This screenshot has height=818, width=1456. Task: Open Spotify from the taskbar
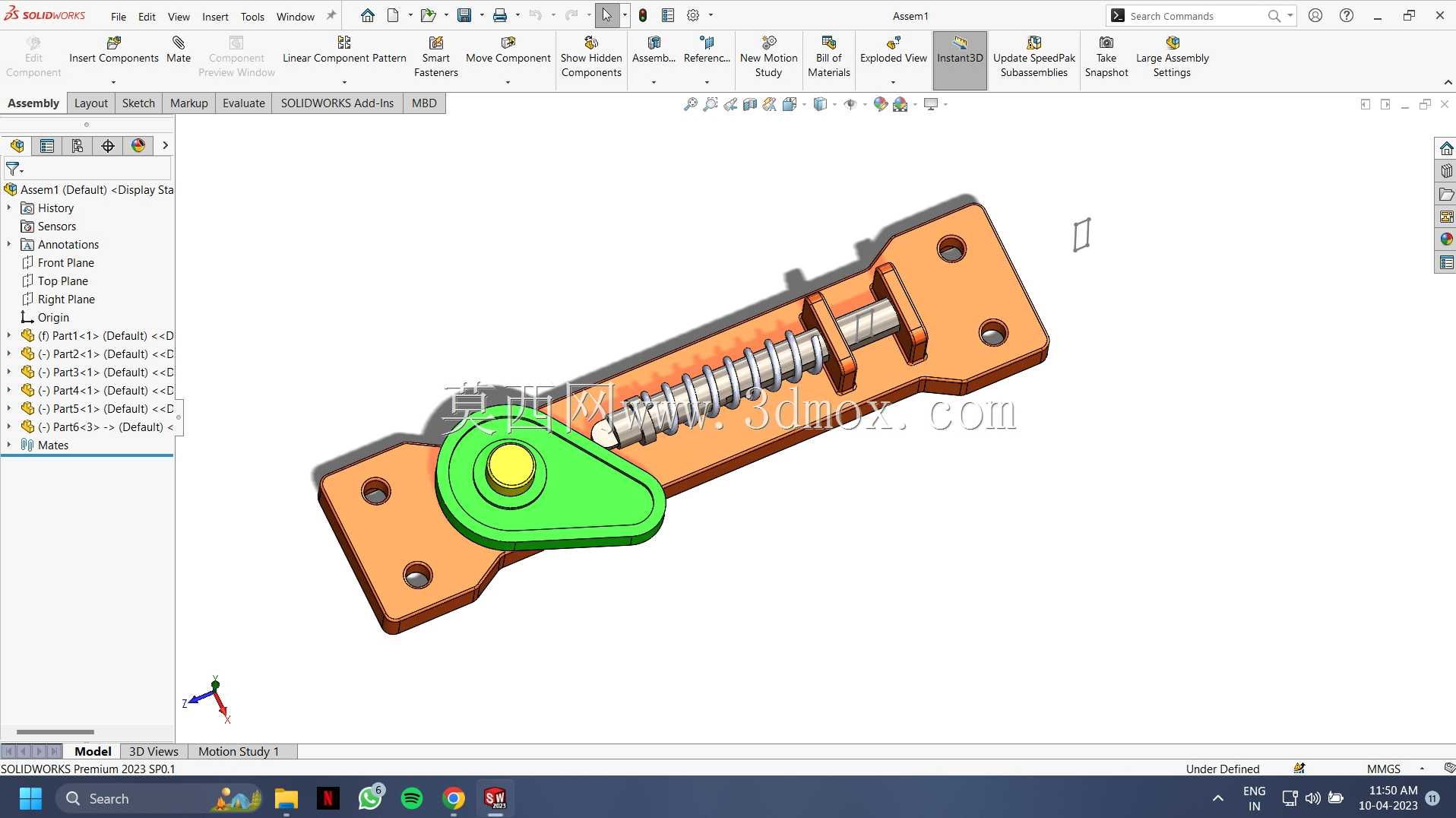tap(412, 798)
